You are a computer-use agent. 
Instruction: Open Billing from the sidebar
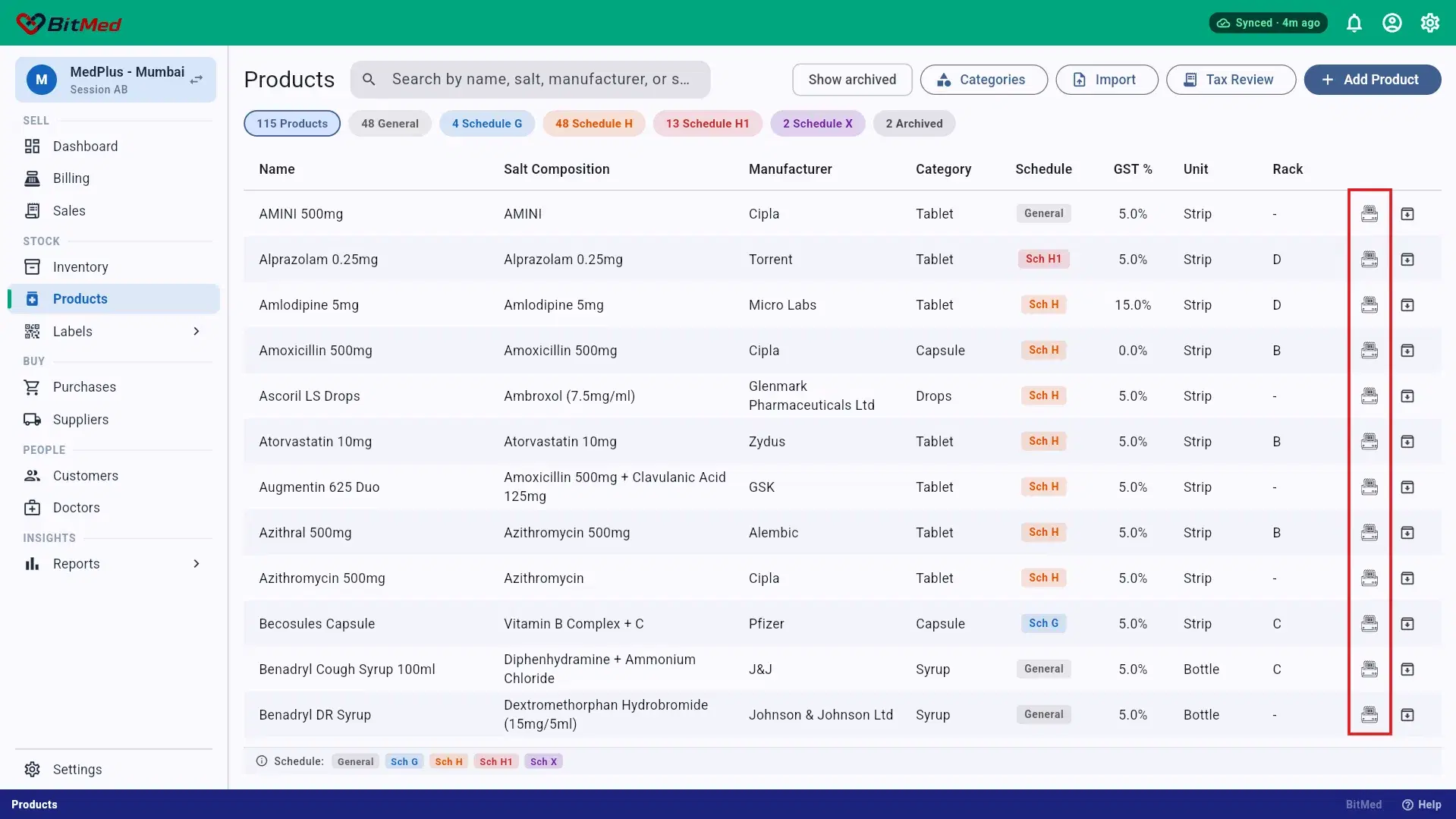pos(114,178)
